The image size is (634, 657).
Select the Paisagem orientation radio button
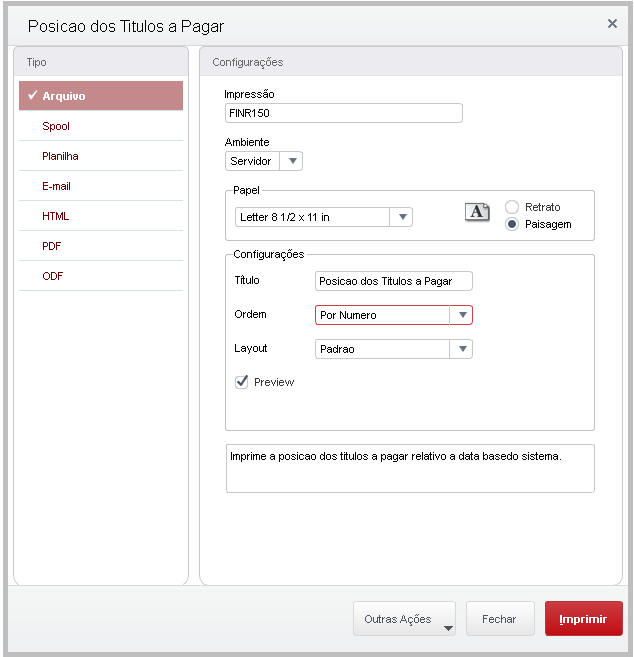pos(512,224)
